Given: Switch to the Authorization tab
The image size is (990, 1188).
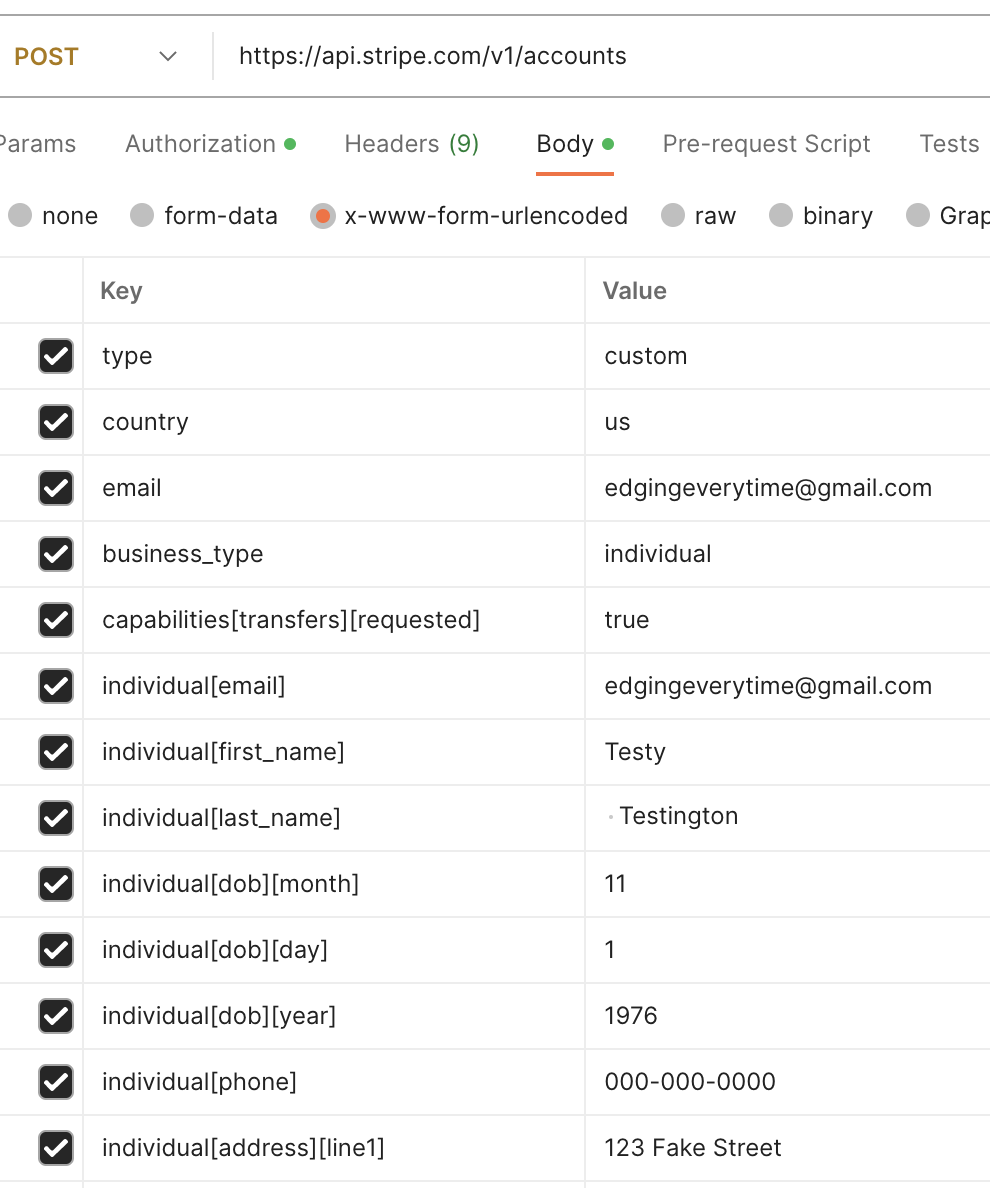Looking at the screenshot, I should (x=210, y=144).
